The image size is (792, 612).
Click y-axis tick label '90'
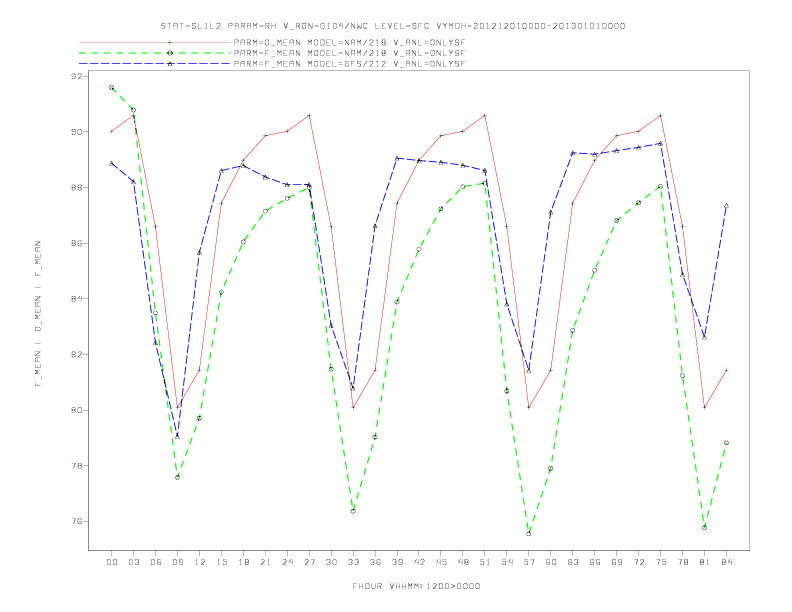click(x=76, y=132)
